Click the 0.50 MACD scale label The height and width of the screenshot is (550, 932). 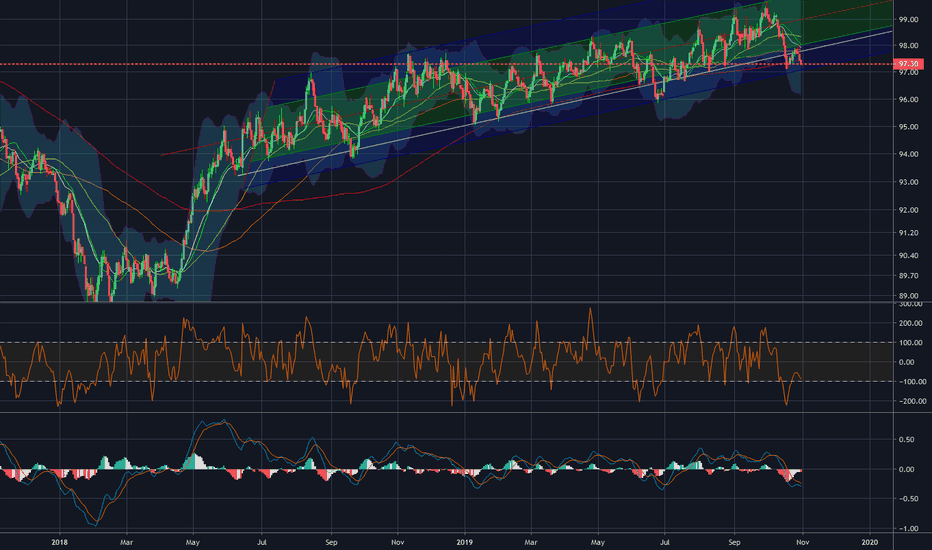[906, 440]
